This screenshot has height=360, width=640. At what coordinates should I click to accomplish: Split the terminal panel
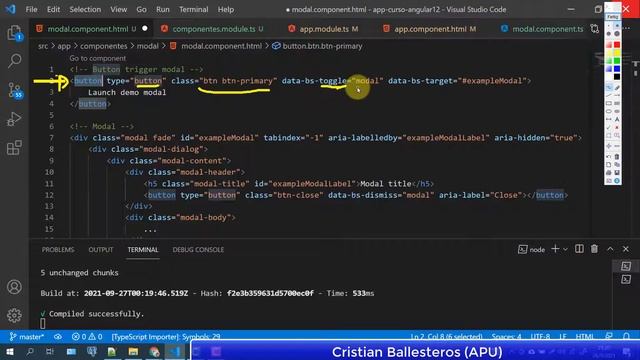click(579, 249)
